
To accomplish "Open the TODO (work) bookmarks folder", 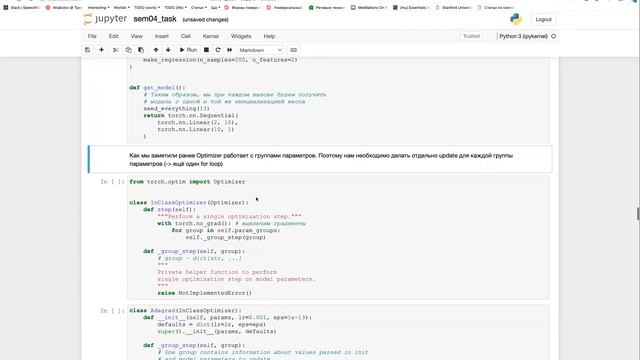I will pyautogui.click(x=147, y=7).
